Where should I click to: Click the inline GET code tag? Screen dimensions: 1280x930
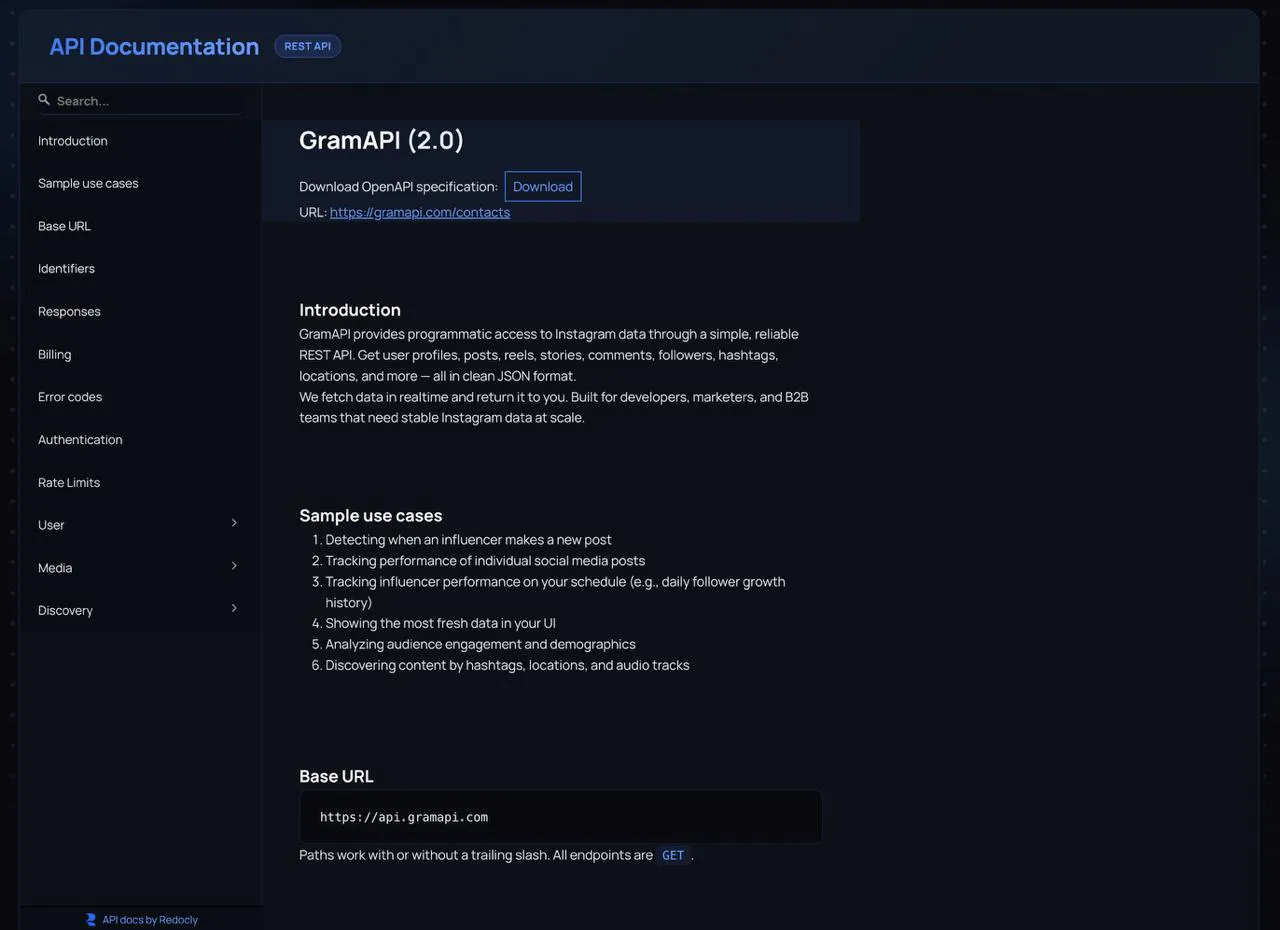(x=673, y=855)
